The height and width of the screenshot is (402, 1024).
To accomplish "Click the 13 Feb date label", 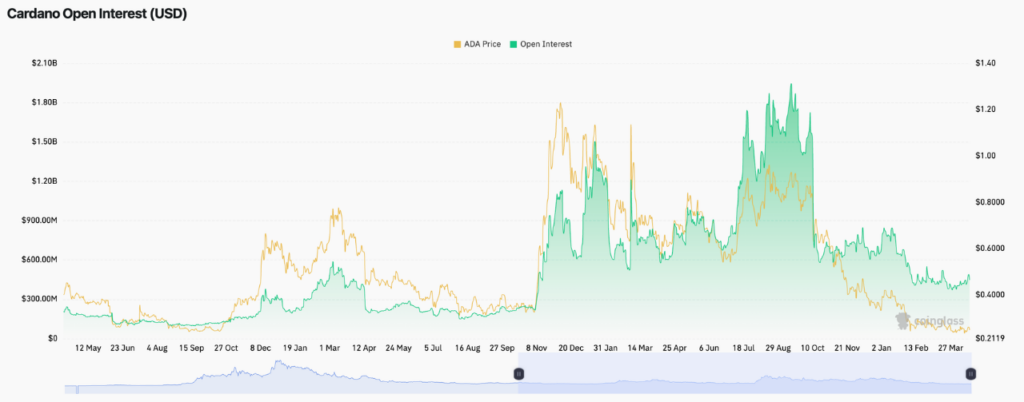I will coord(916,348).
